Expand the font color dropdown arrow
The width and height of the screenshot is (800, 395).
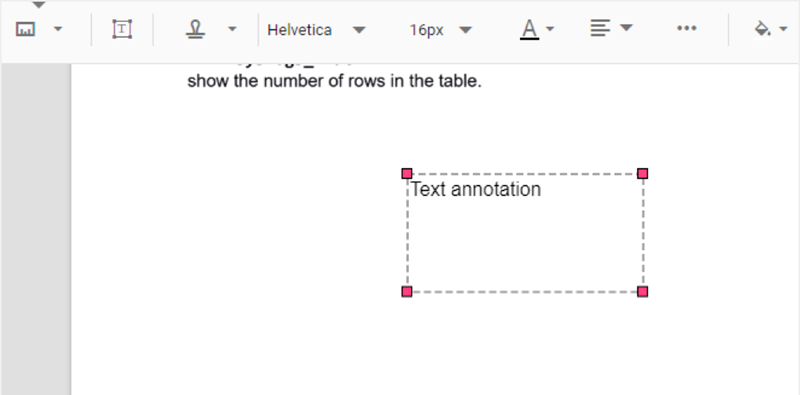coord(550,29)
